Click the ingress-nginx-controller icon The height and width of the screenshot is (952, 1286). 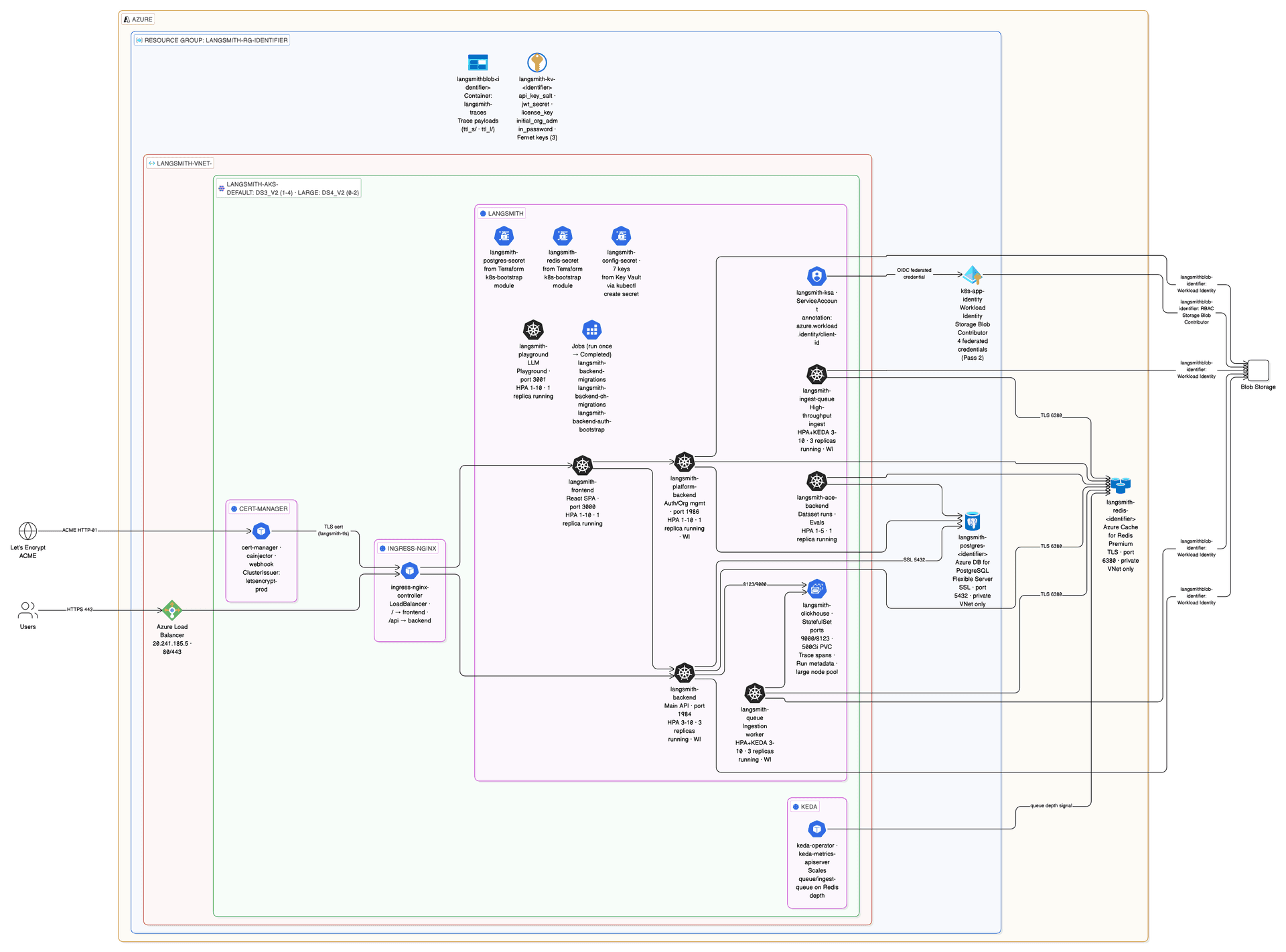410,571
